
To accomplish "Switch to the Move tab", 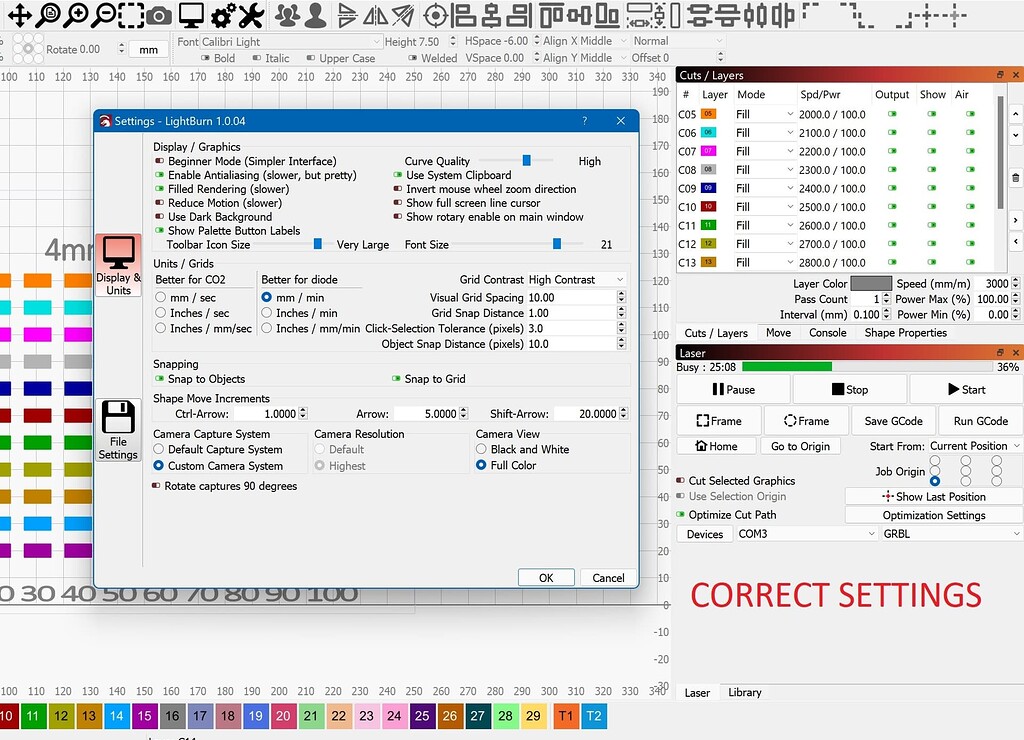I will tap(778, 332).
